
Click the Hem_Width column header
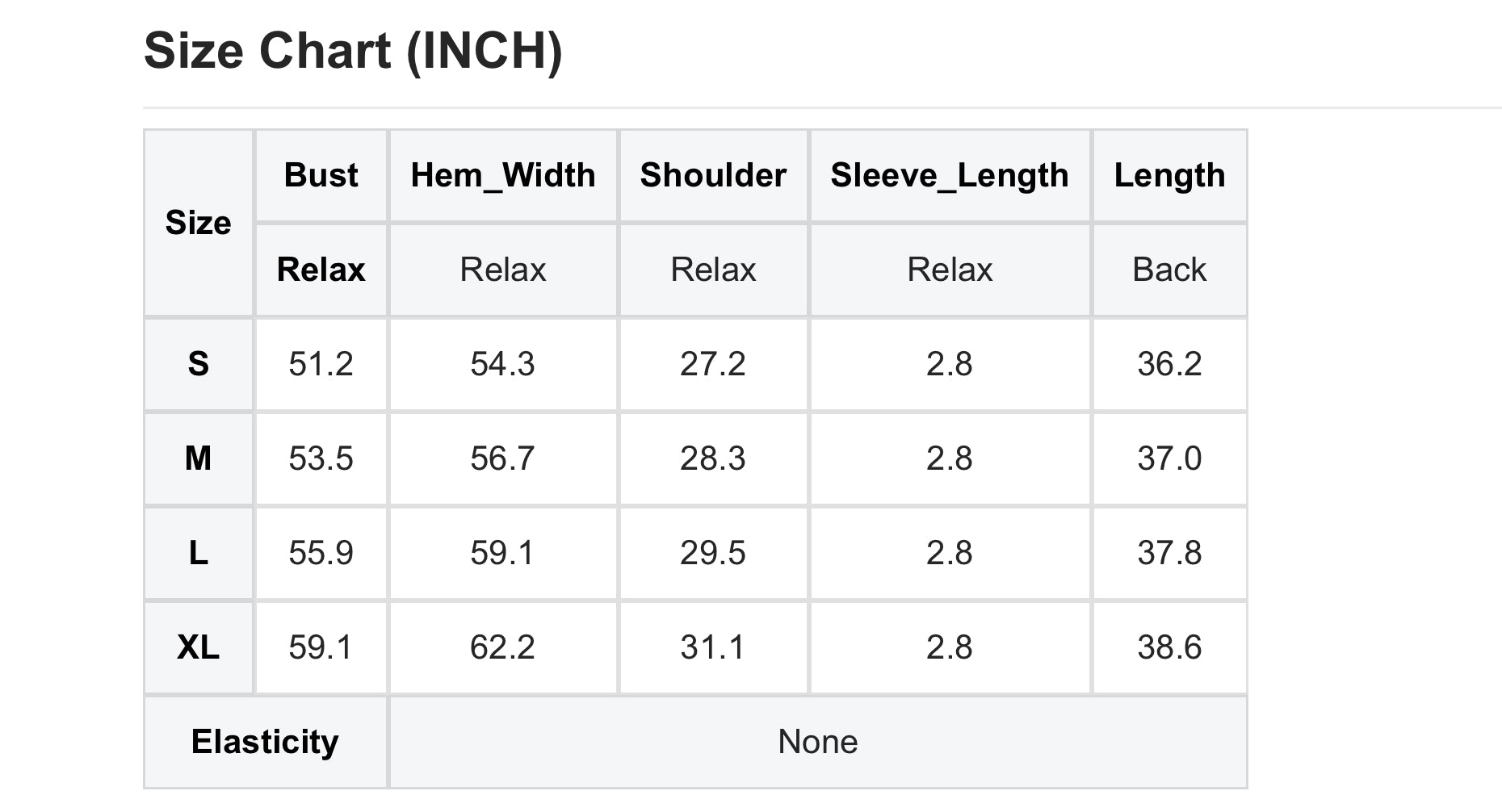[x=503, y=175]
